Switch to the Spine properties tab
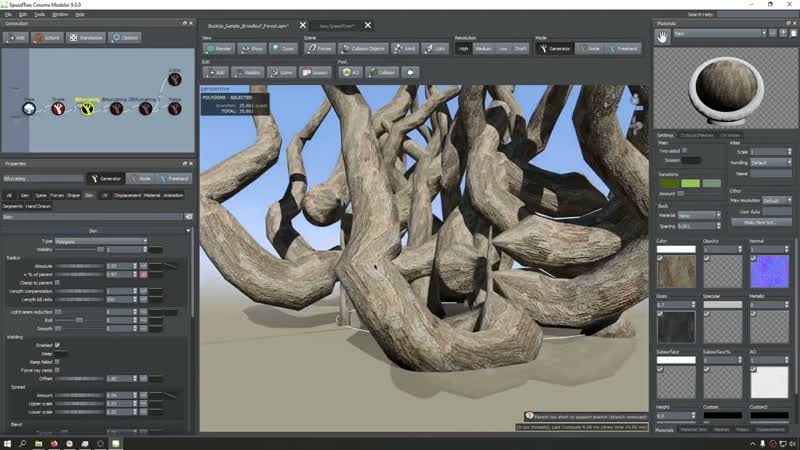 (41, 195)
